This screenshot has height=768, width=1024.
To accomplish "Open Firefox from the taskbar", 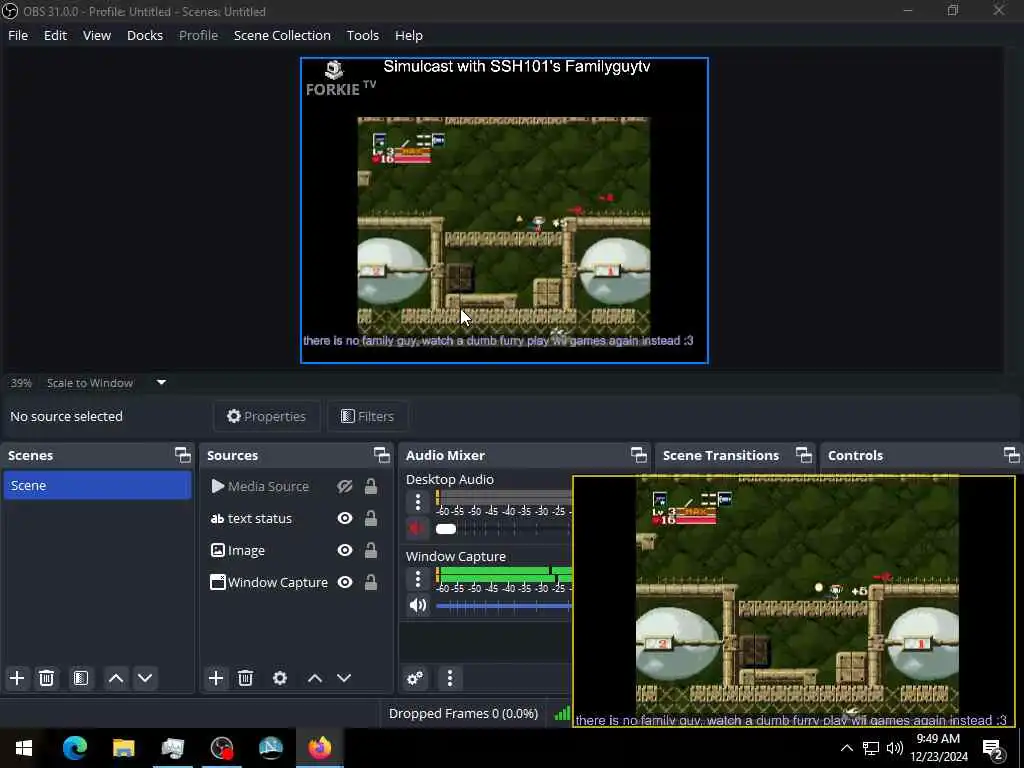I will point(320,748).
